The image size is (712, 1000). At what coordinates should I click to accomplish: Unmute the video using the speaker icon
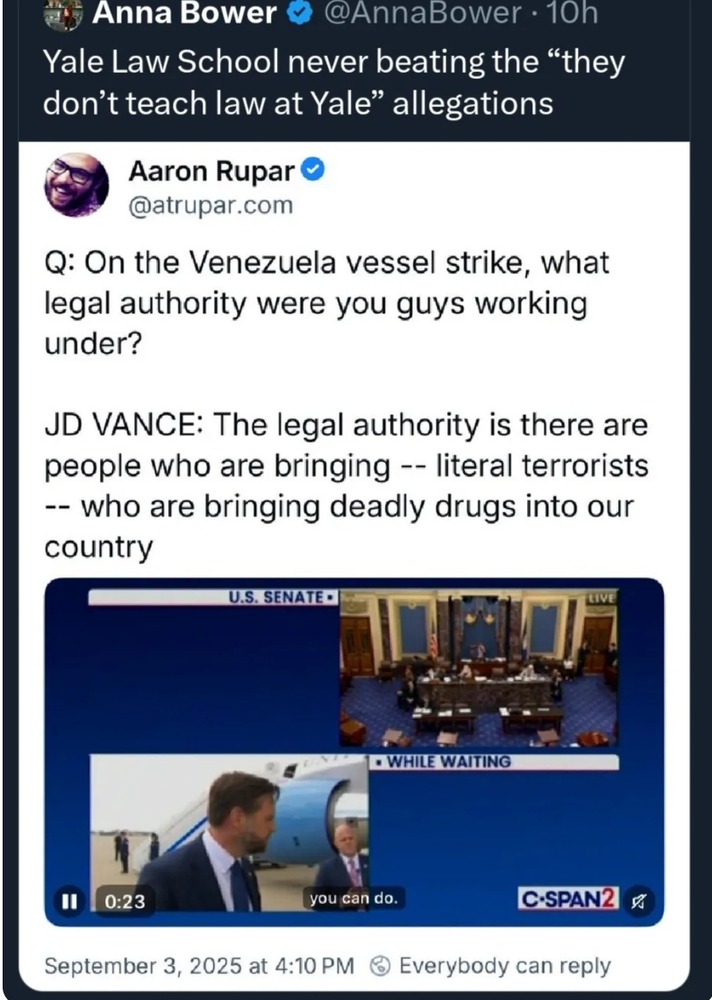click(639, 901)
